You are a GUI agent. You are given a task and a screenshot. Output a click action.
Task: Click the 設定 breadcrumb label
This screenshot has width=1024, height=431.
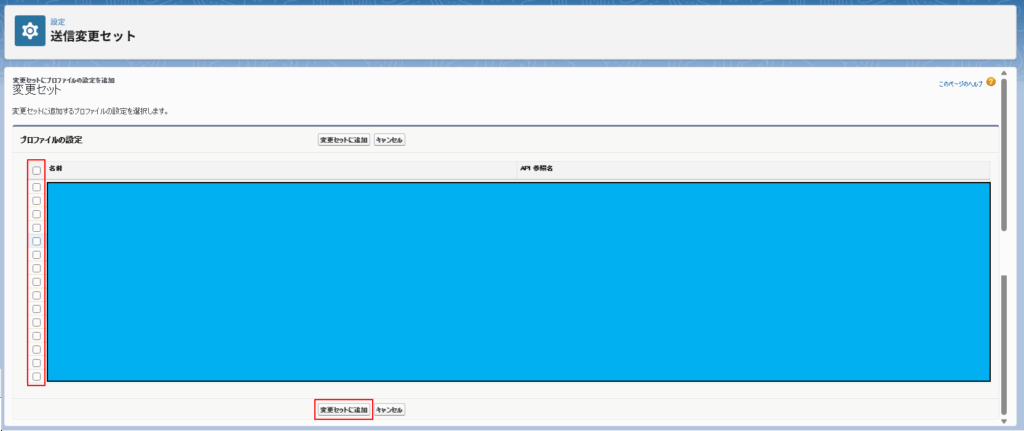click(57, 21)
